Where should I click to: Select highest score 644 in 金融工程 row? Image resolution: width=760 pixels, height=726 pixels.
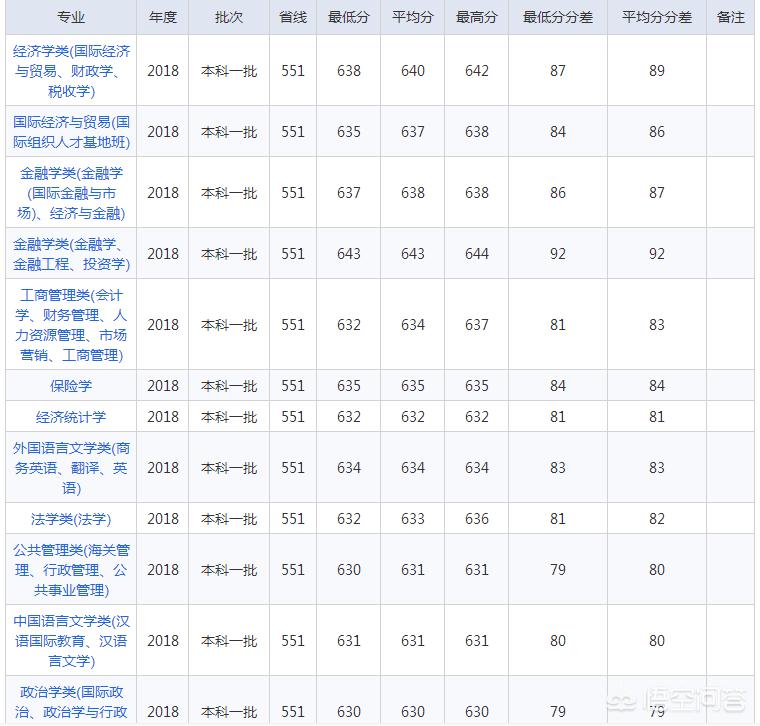click(x=476, y=254)
